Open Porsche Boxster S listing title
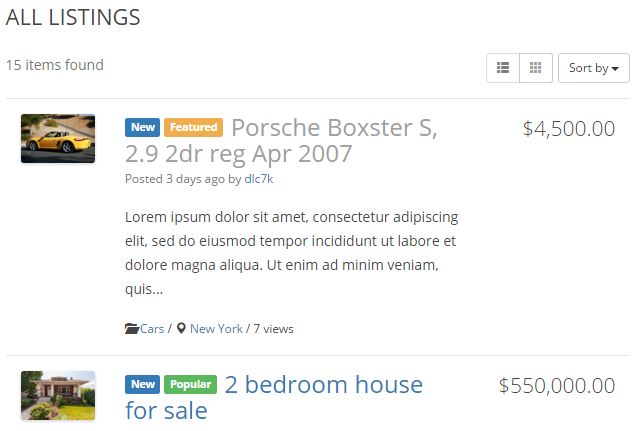 point(281,140)
